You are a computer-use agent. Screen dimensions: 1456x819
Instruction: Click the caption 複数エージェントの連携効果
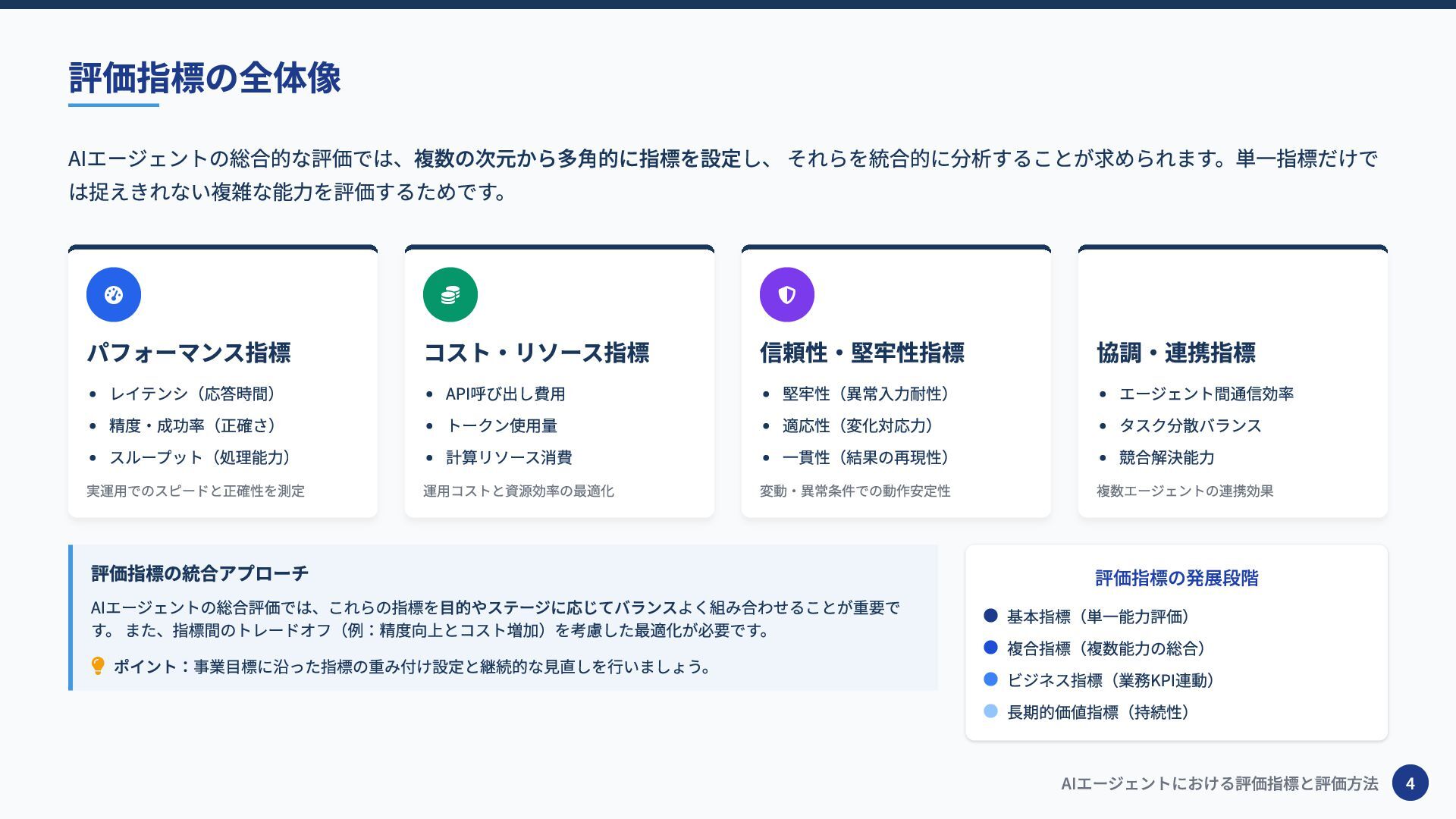pos(1185,491)
